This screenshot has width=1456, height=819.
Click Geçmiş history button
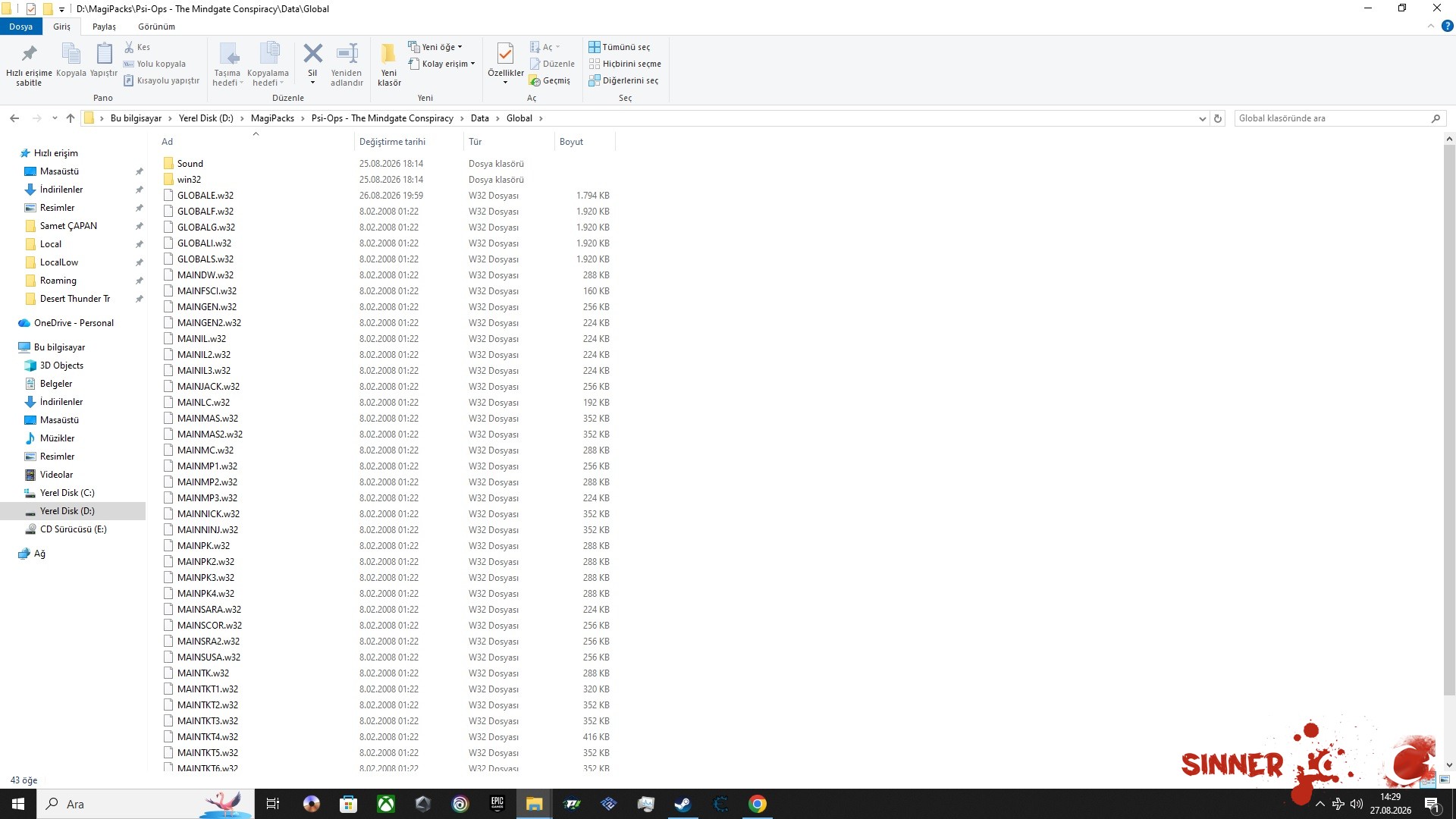pyautogui.click(x=550, y=80)
